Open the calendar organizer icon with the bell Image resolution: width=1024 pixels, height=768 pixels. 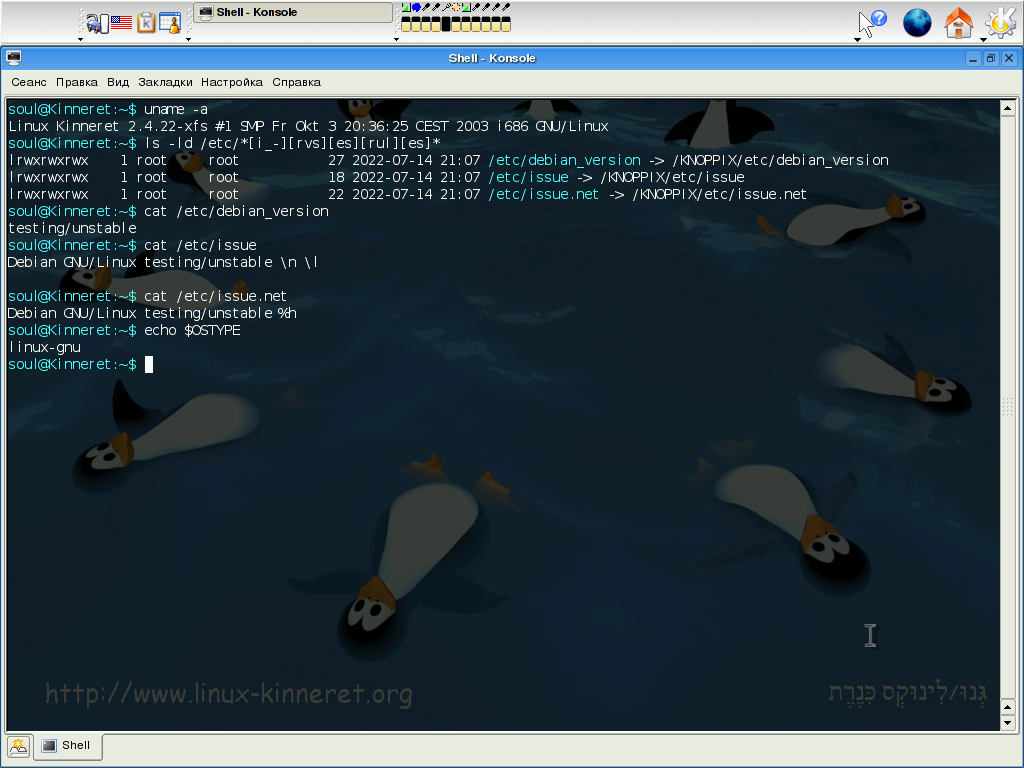point(170,23)
